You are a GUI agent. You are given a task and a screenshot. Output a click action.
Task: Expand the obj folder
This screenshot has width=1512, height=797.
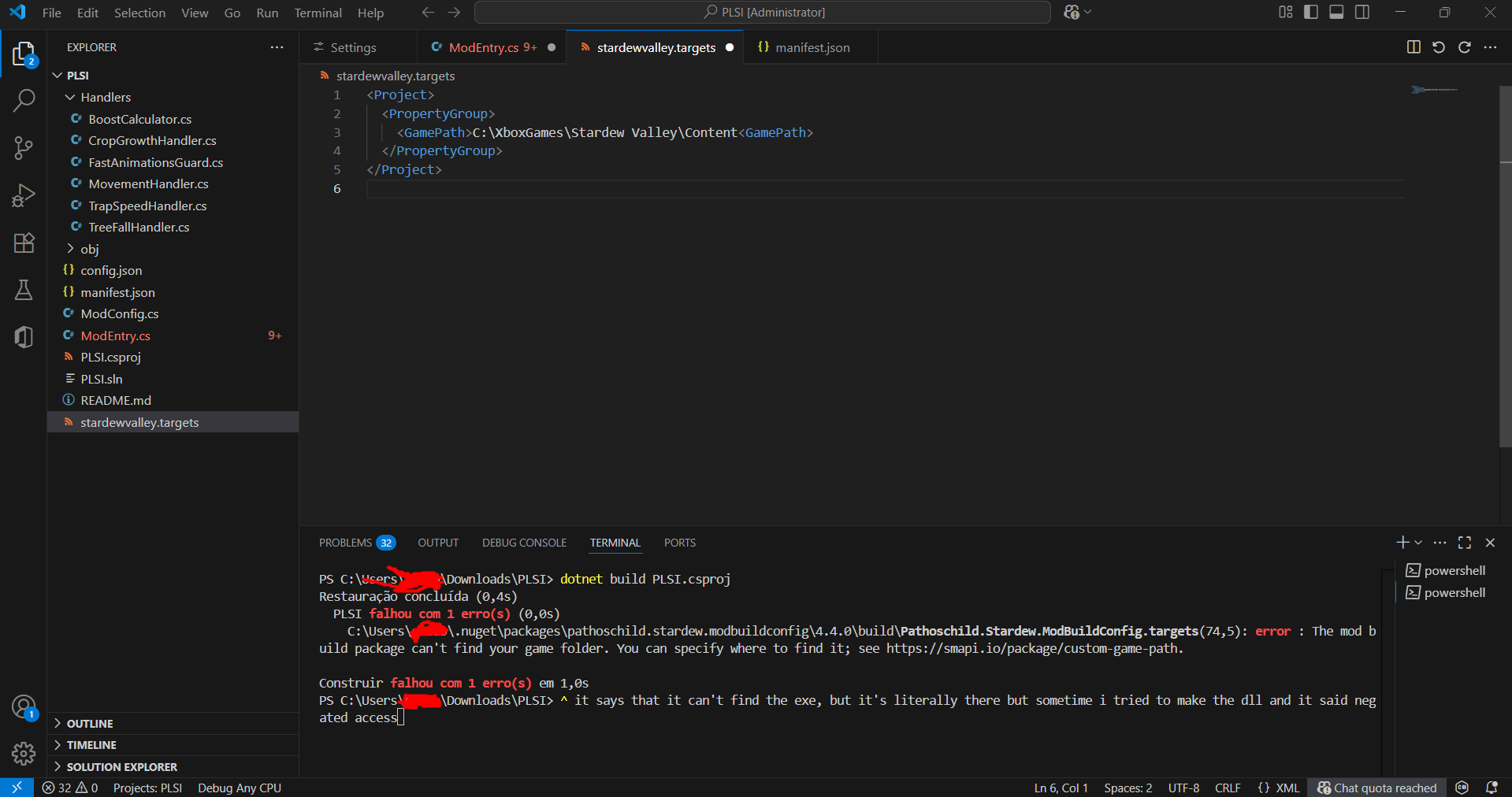click(x=70, y=249)
